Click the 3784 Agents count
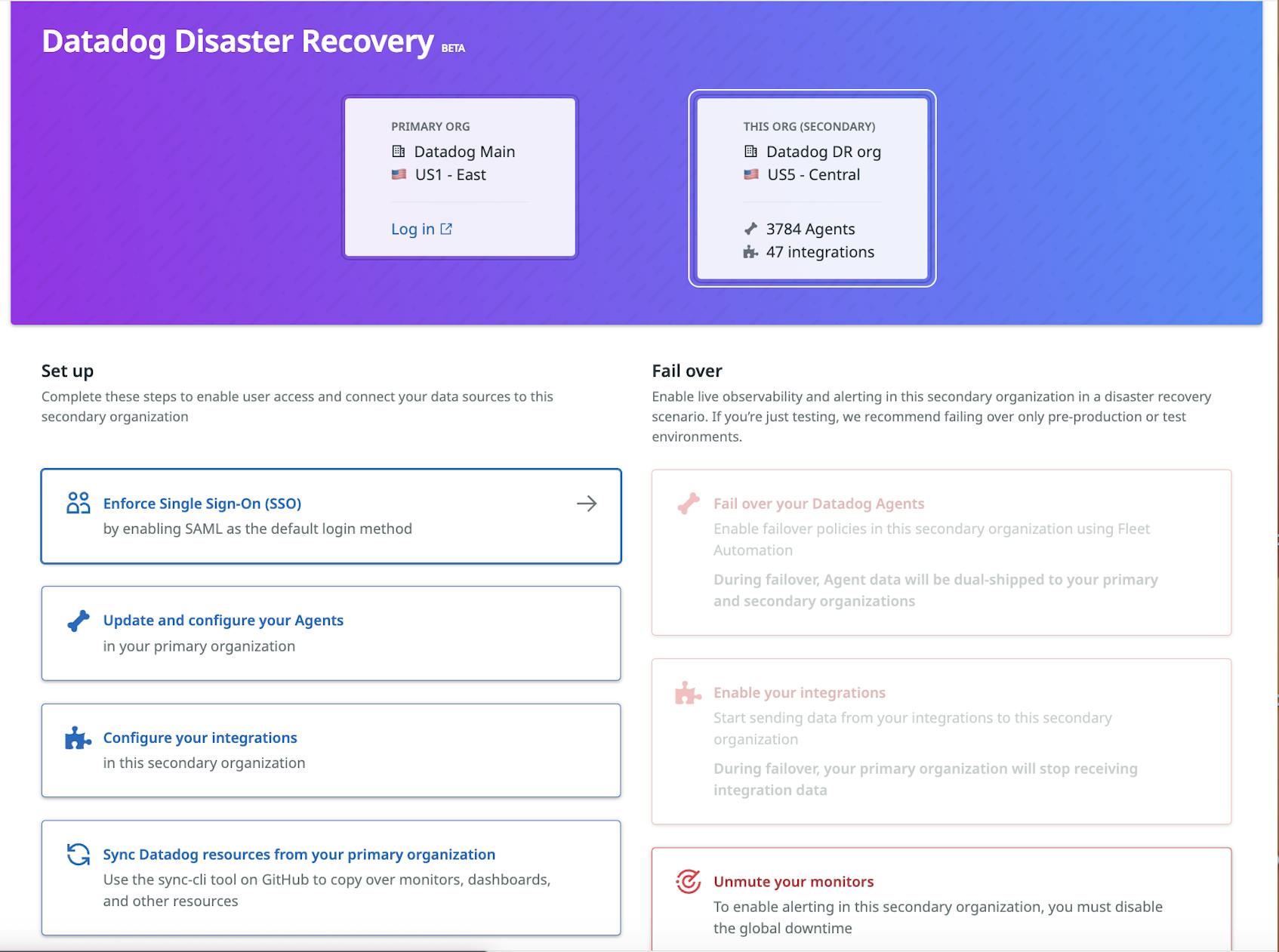This screenshot has height=952, width=1279. 810,230
